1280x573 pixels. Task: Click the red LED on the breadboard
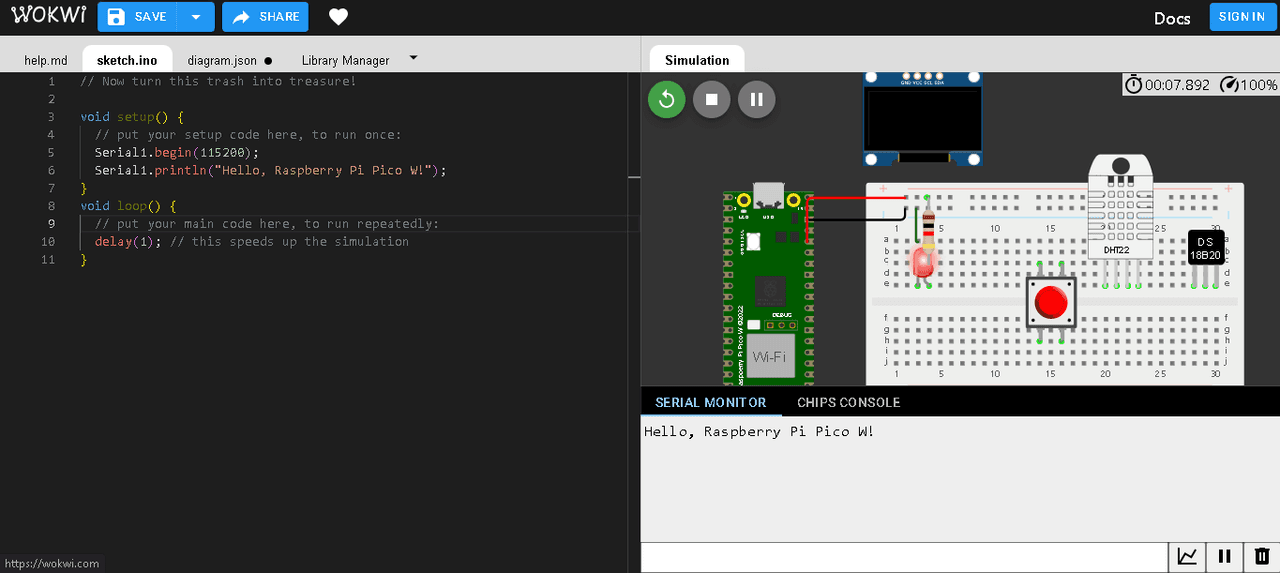click(922, 262)
